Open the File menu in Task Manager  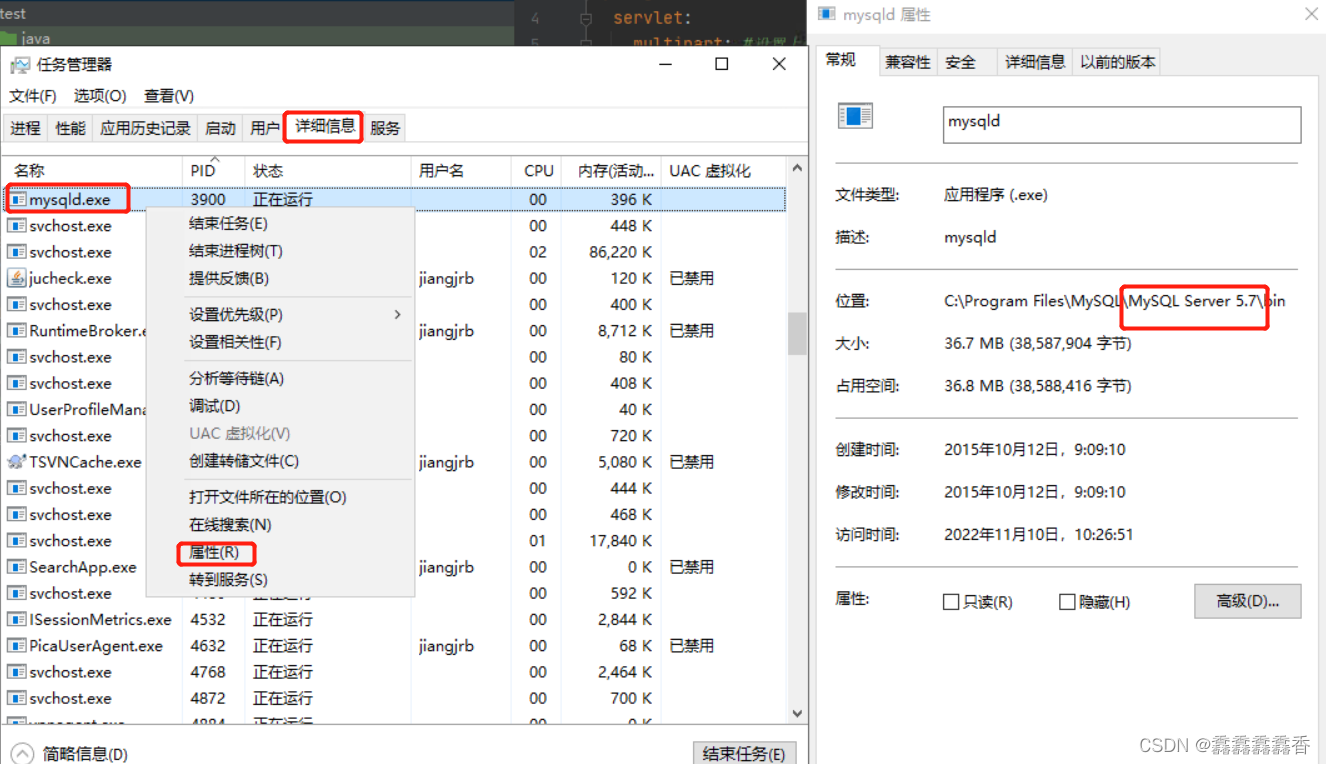tap(33, 96)
